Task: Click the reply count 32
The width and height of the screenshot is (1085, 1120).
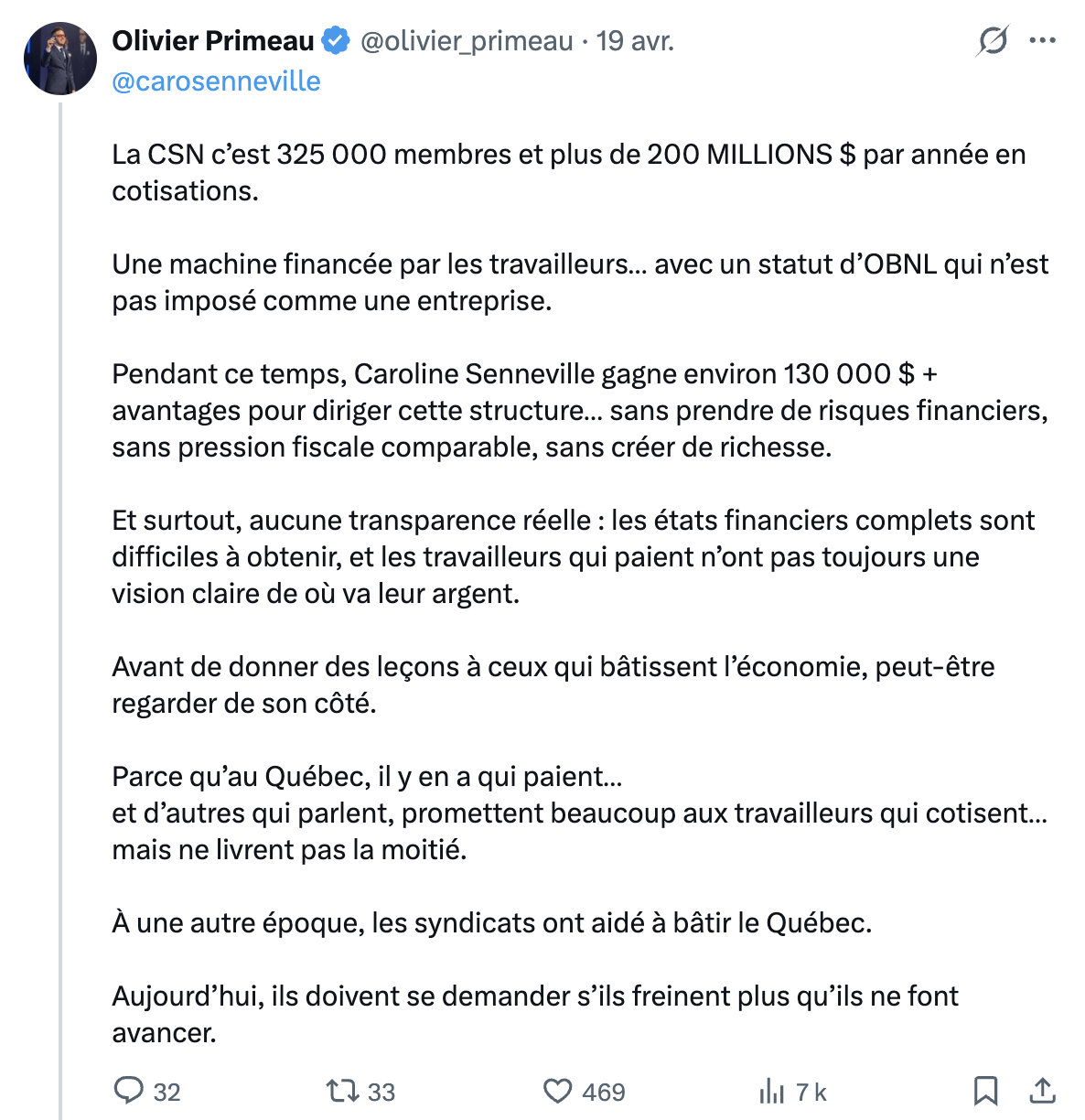Action: (x=167, y=1092)
